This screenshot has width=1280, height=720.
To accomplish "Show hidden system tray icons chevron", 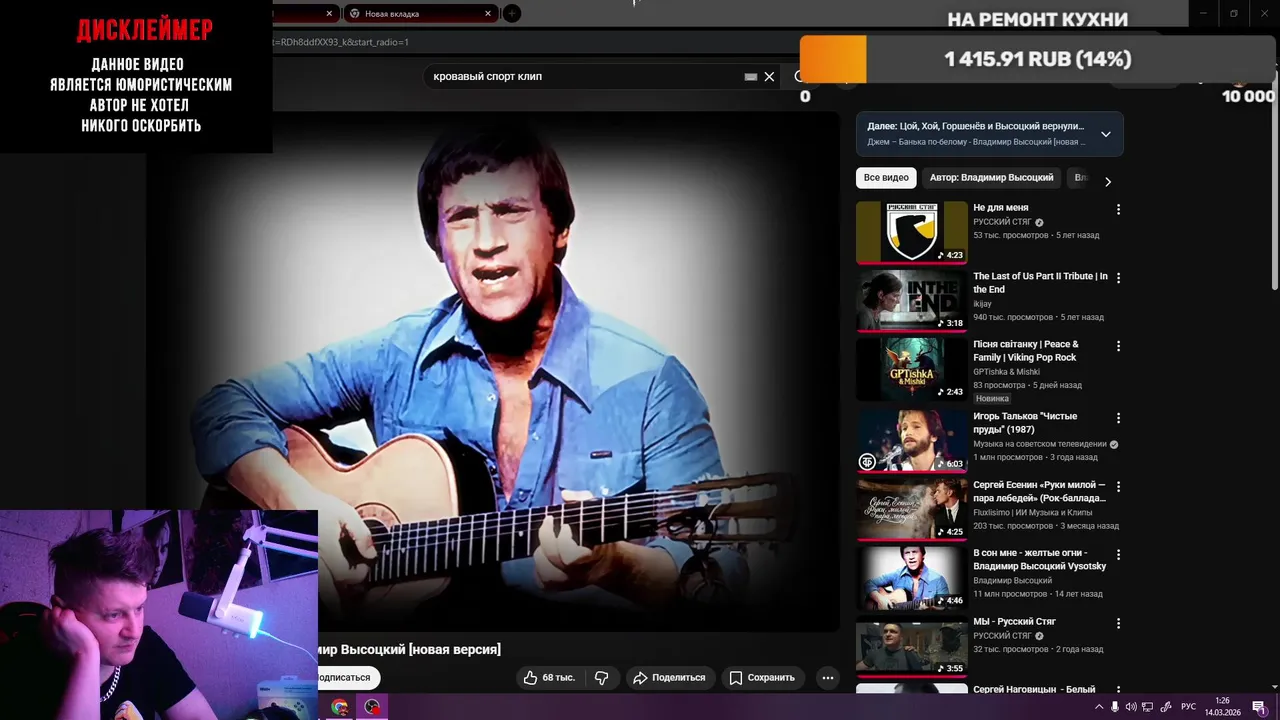I will pyautogui.click(x=1099, y=707).
